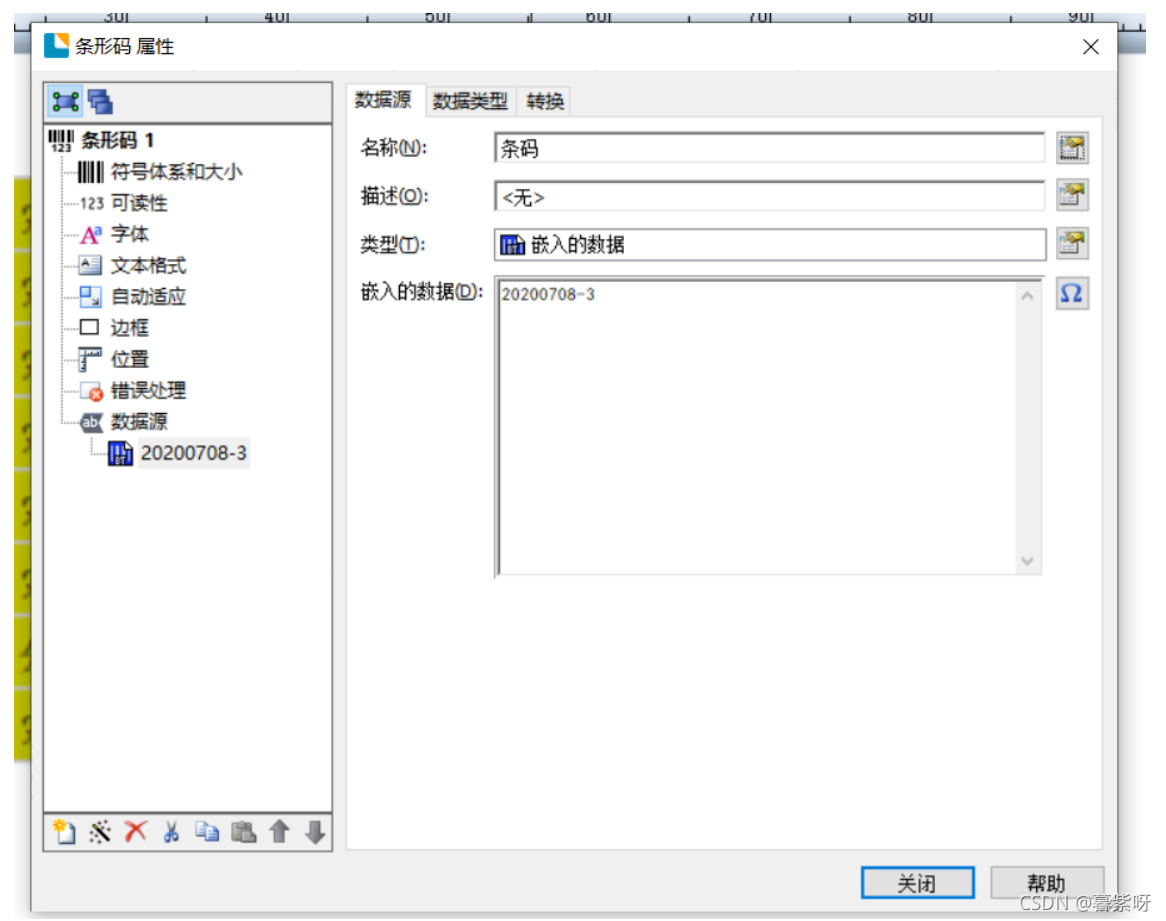This screenshot has width=1166, height=921.
Task: Select 条形码 1 root tree node
Action: (117, 140)
